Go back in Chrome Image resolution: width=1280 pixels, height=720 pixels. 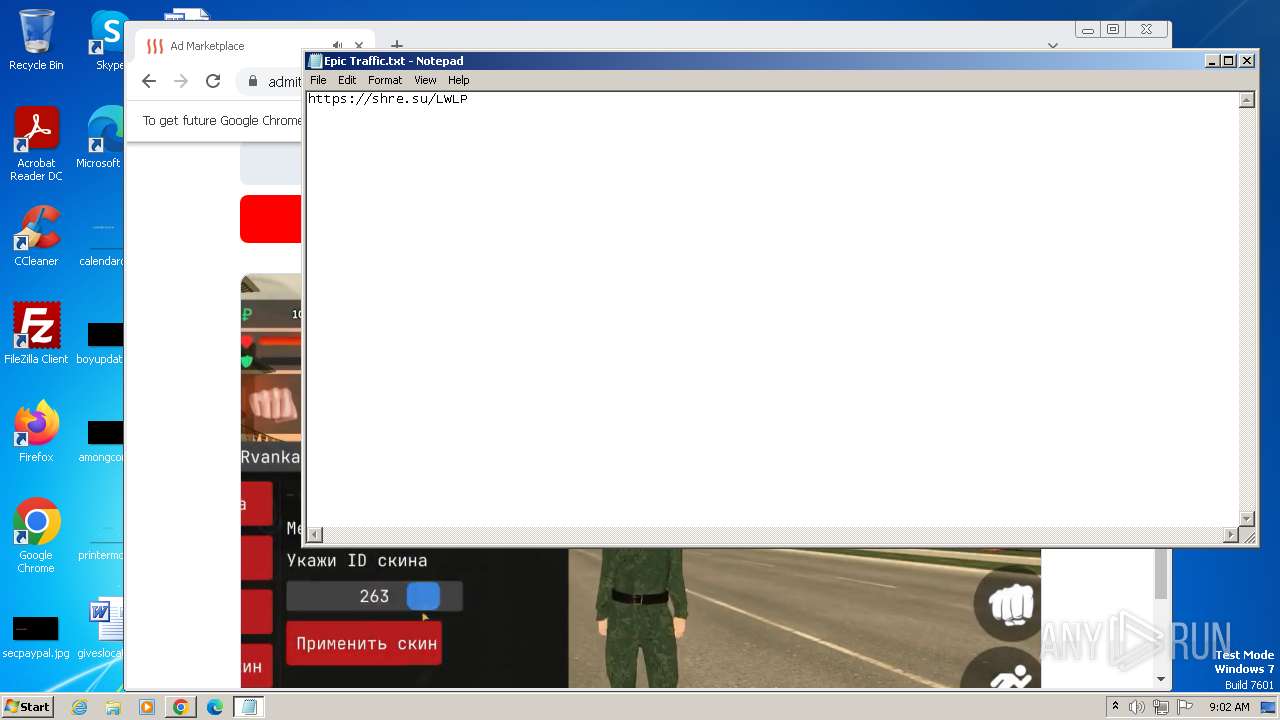(149, 82)
